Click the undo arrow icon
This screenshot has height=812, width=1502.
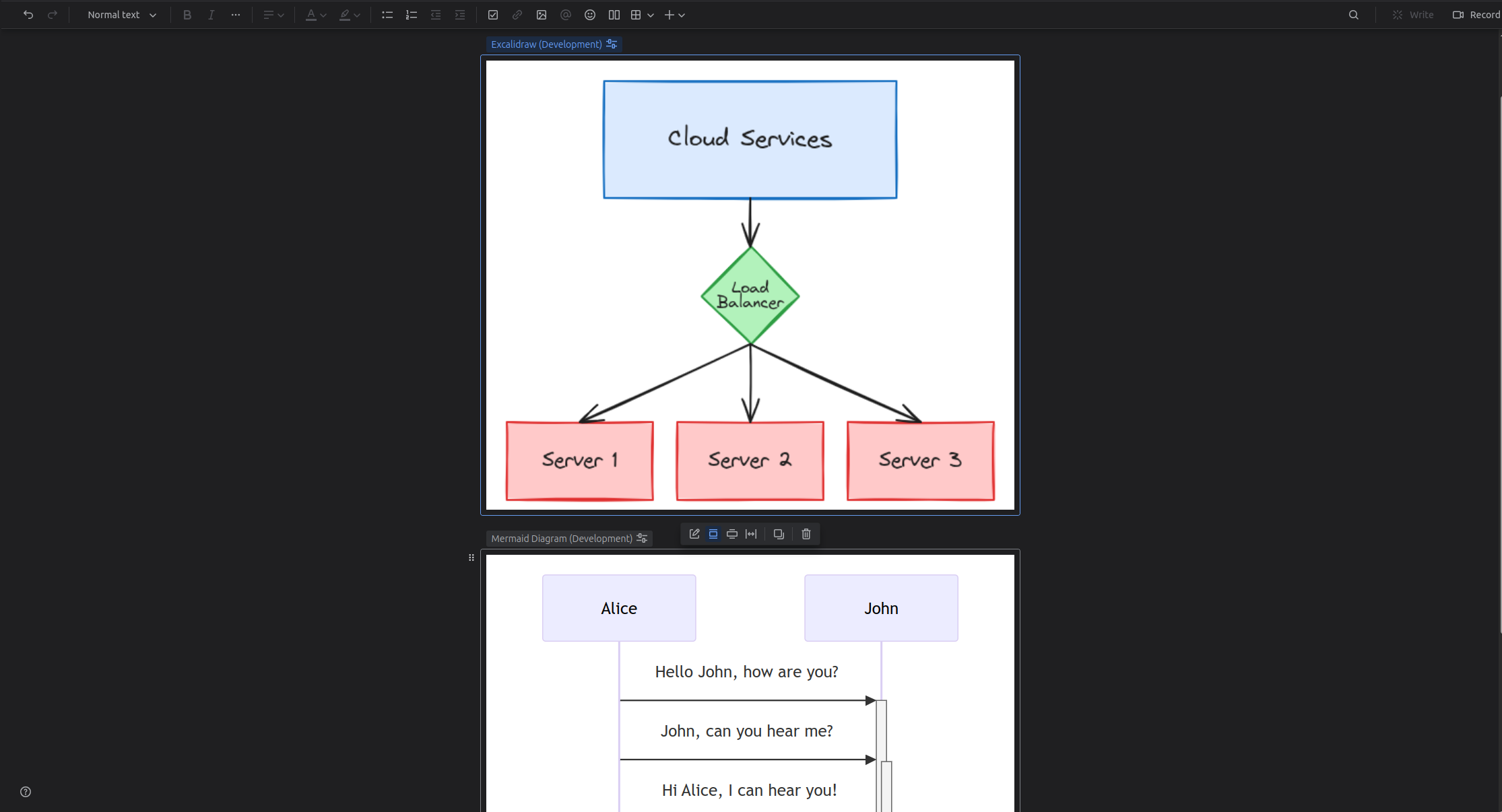[28, 15]
